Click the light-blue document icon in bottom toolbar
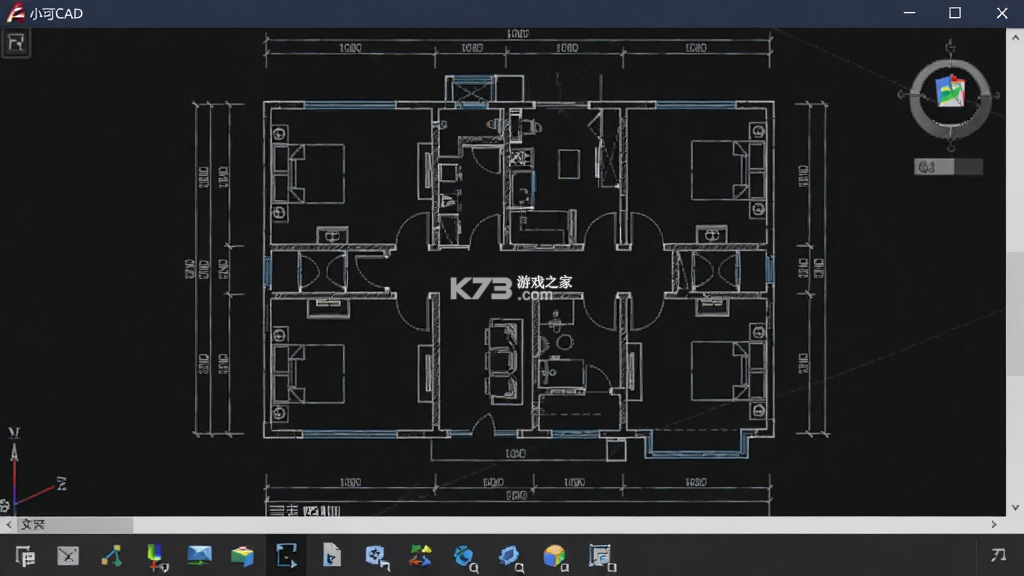The image size is (1024, 576). (331, 555)
